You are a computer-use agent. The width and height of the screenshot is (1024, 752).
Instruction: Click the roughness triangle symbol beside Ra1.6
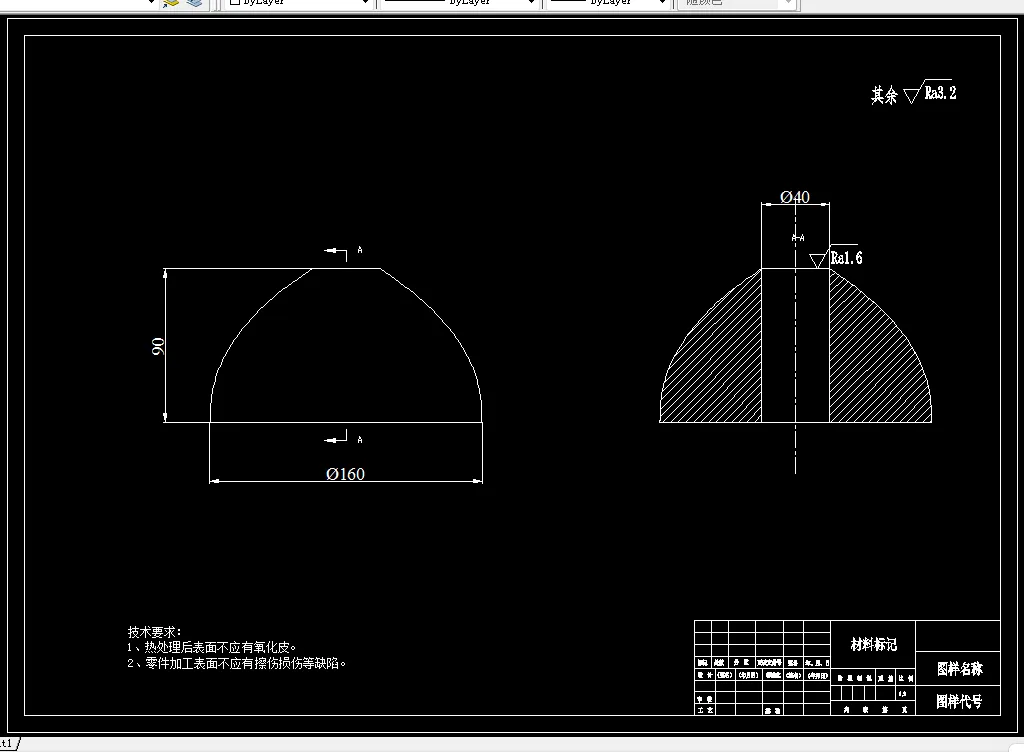click(818, 260)
